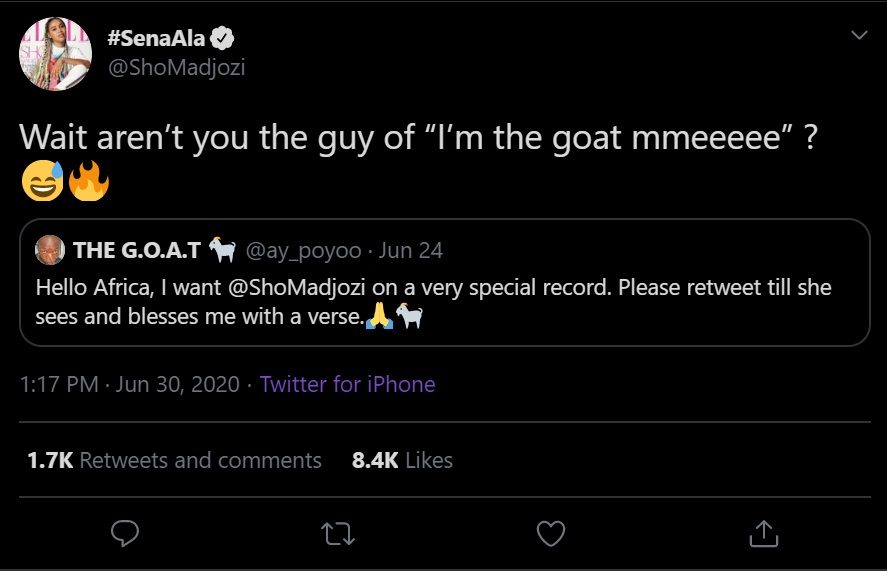887x571 pixels.
Task: Click the goat emoji after THE G.O.A.T
Action: [222, 250]
